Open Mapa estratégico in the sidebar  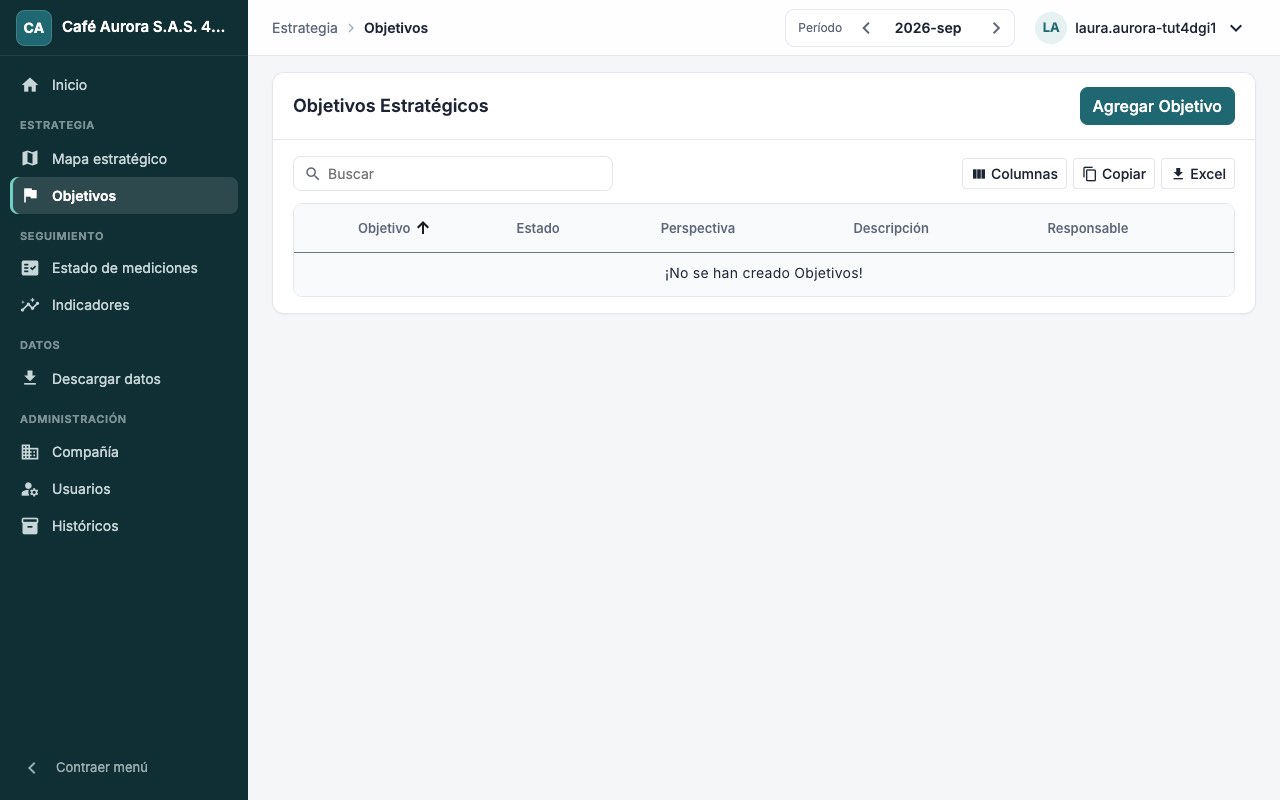[124, 159]
